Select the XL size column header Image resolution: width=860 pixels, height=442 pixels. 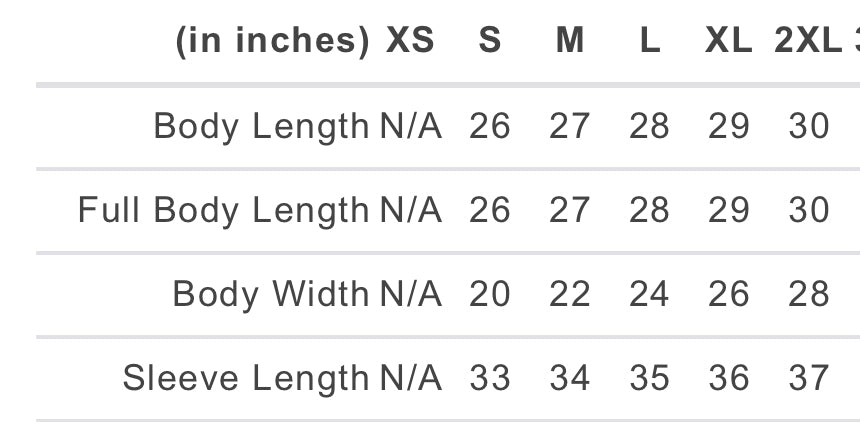pos(729,41)
